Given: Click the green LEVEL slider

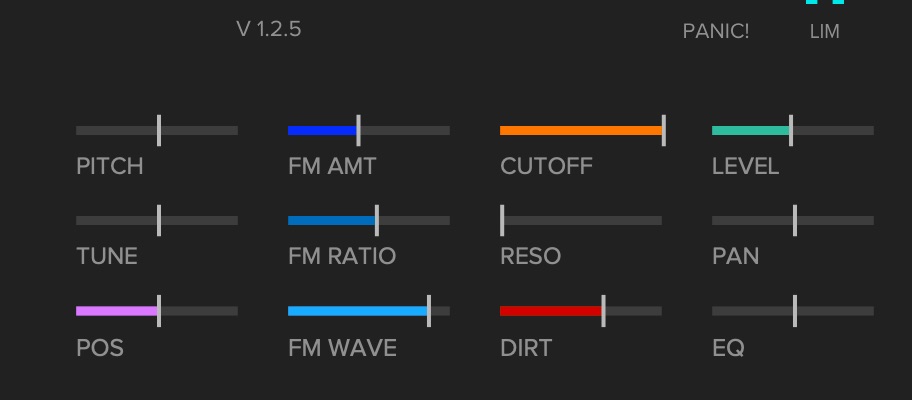Looking at the screenshot, I should pyautogui.click(x=750, y=130).
